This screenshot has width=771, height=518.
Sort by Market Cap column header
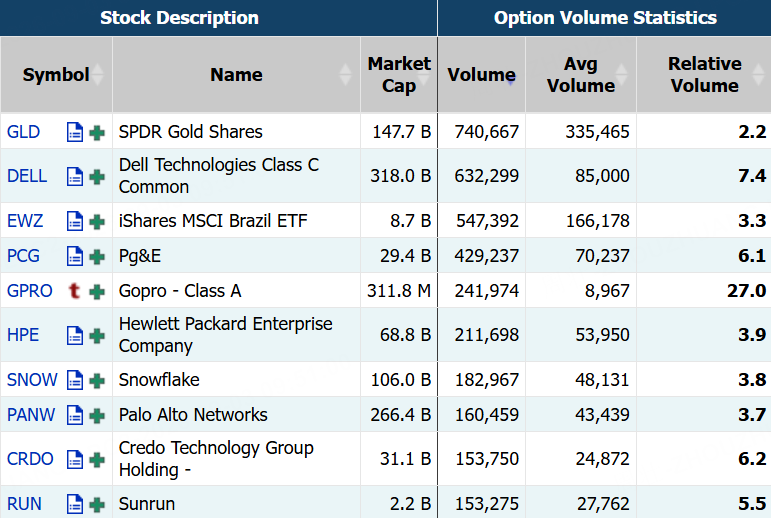click(x=399, y=75)
